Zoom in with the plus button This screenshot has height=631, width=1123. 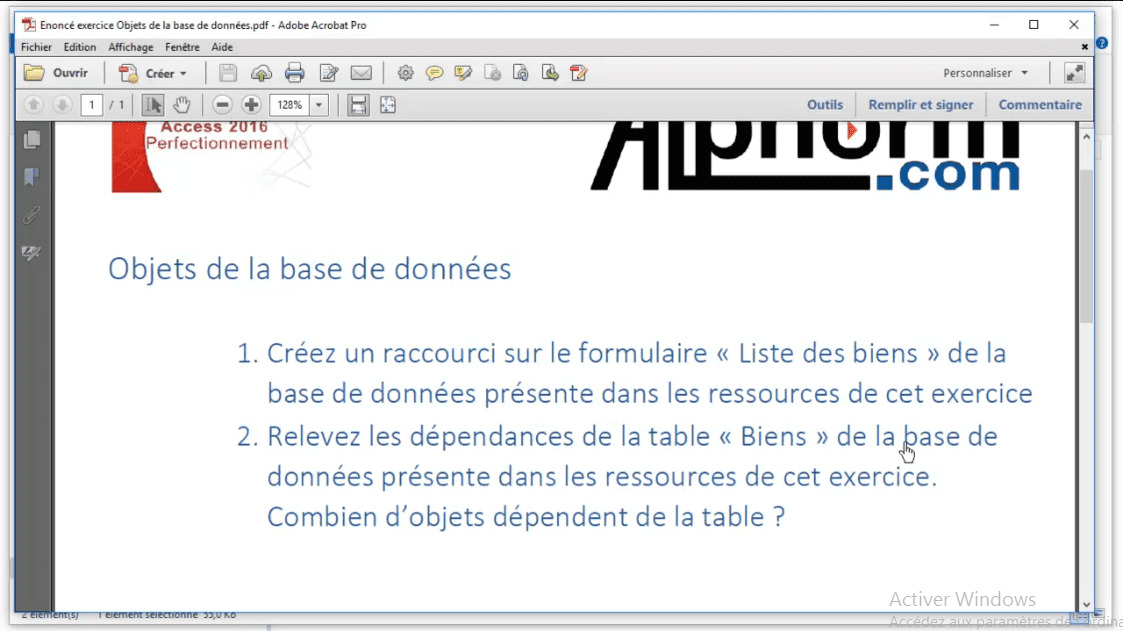point(251,103)
